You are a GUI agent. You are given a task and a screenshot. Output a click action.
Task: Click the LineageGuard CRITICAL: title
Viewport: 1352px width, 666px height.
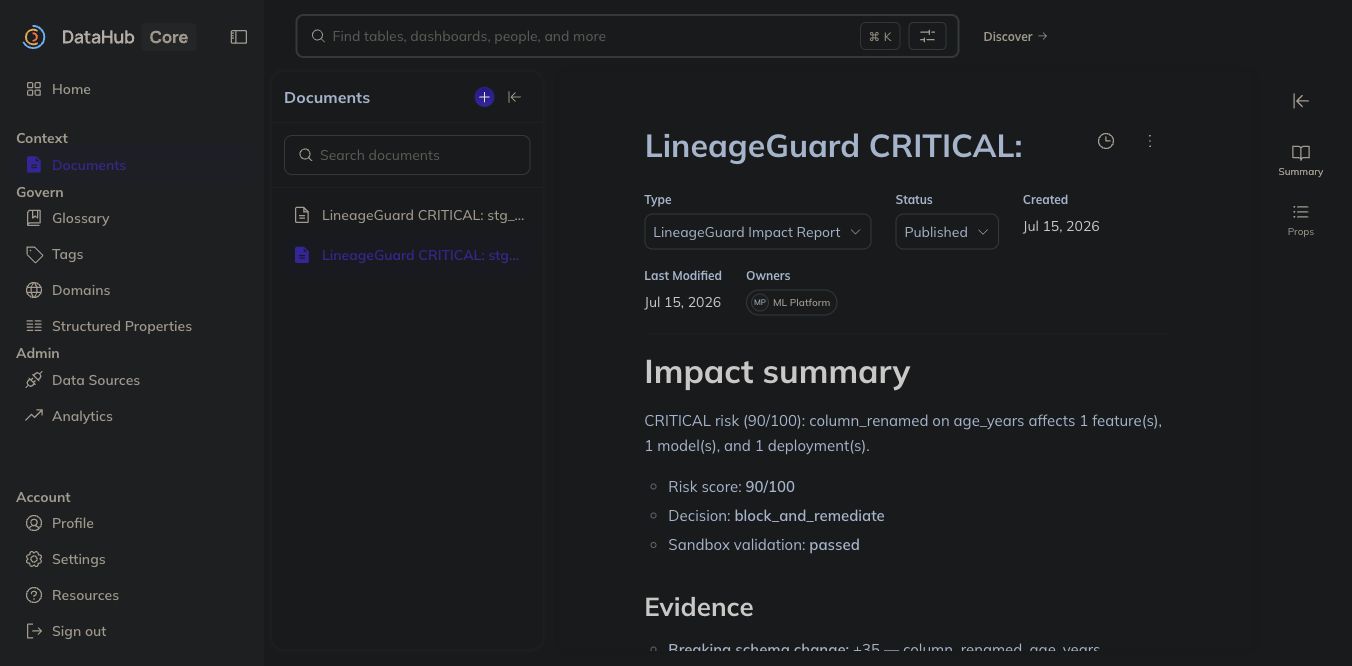pyautogui.click(x=833, y=146)
